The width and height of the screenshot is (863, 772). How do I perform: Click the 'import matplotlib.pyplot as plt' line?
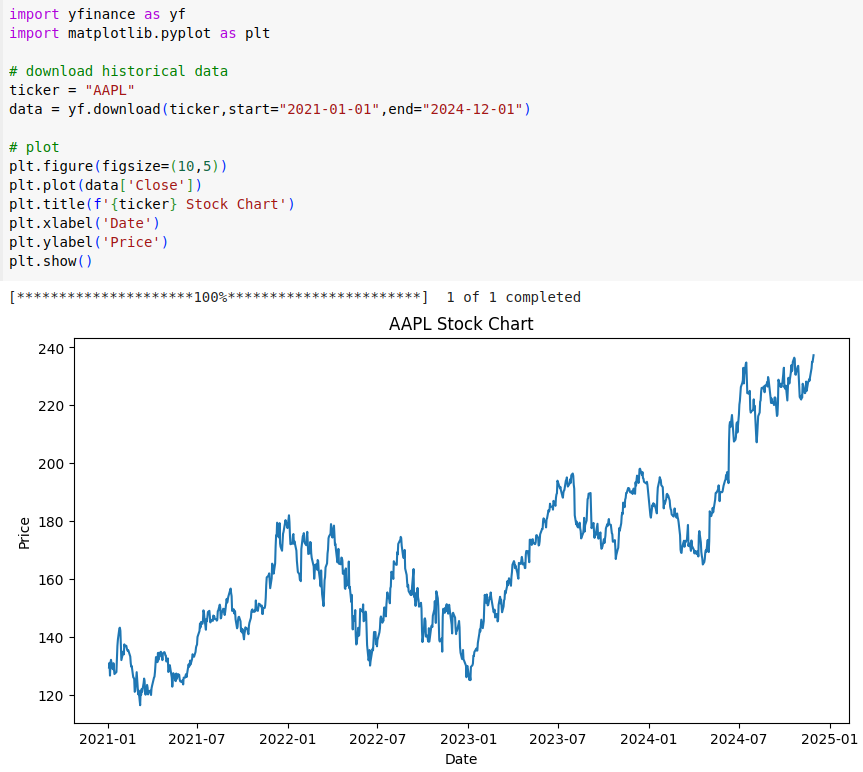pyautogui.click(x=139, y=34)
